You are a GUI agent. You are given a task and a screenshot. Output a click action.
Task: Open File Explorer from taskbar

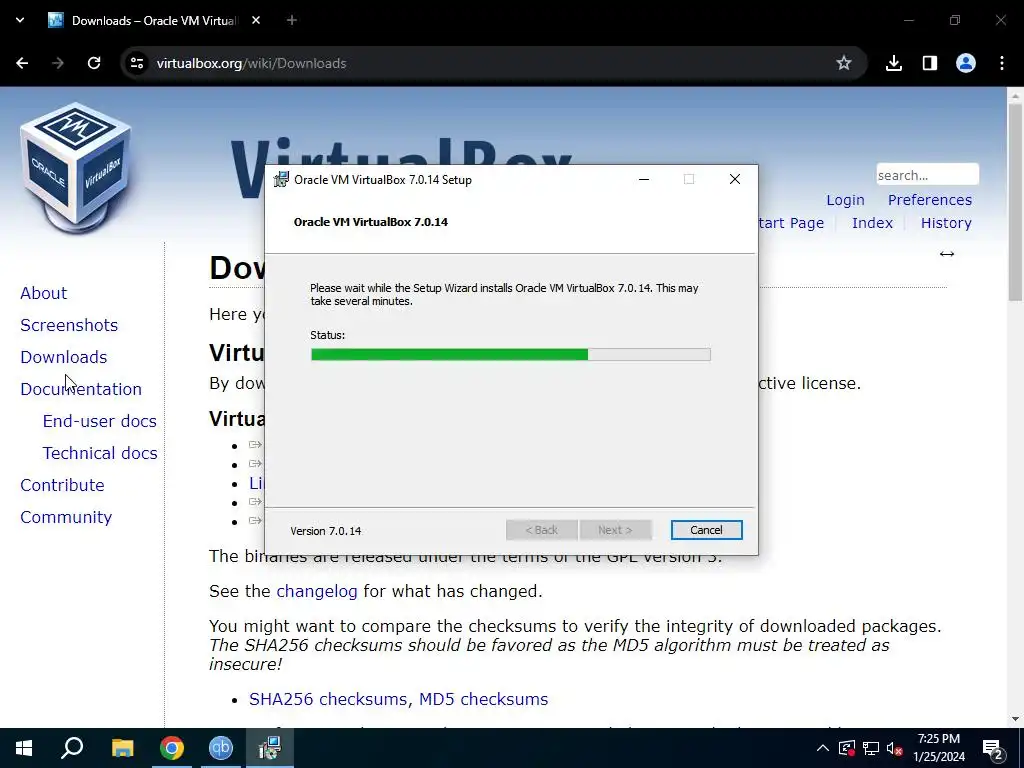tap(122, 748)
